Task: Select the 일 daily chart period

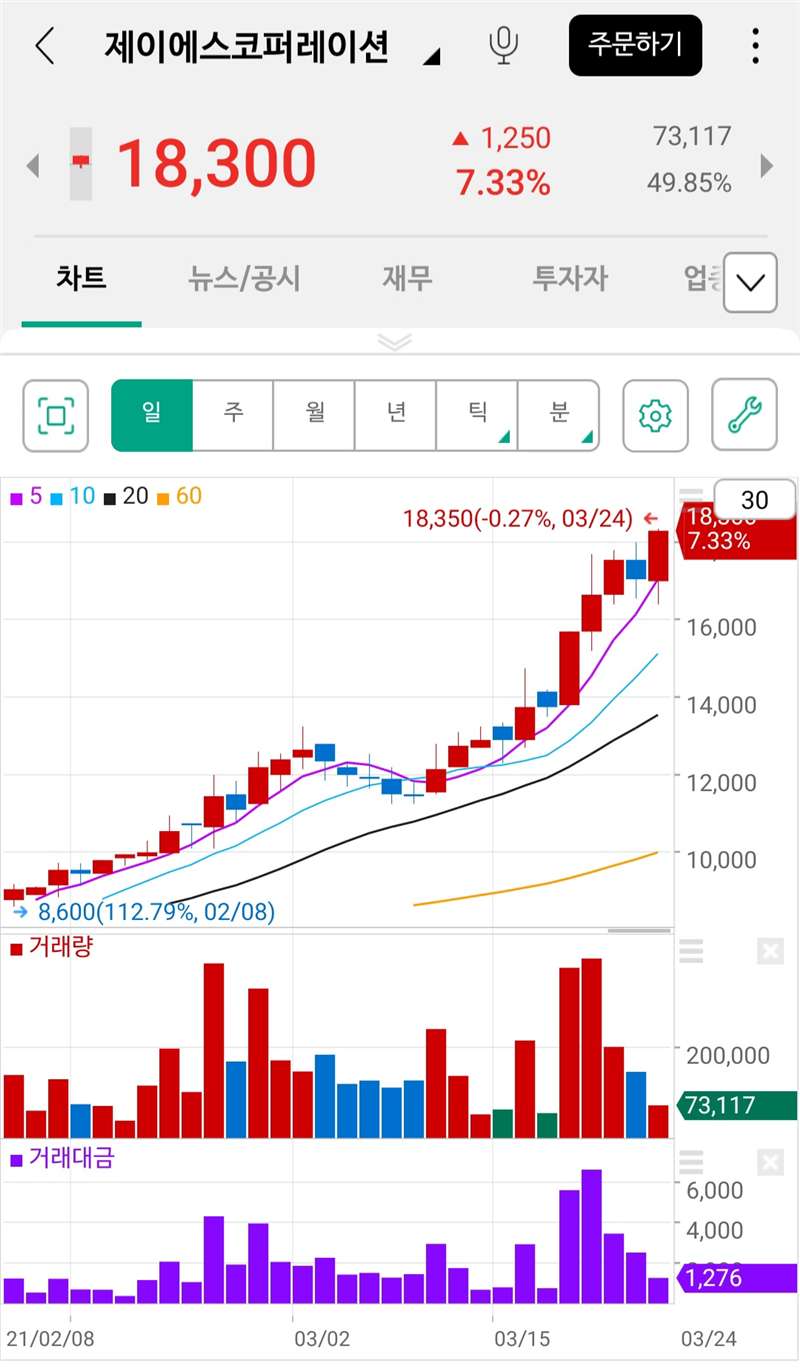Action: [152, 415]
